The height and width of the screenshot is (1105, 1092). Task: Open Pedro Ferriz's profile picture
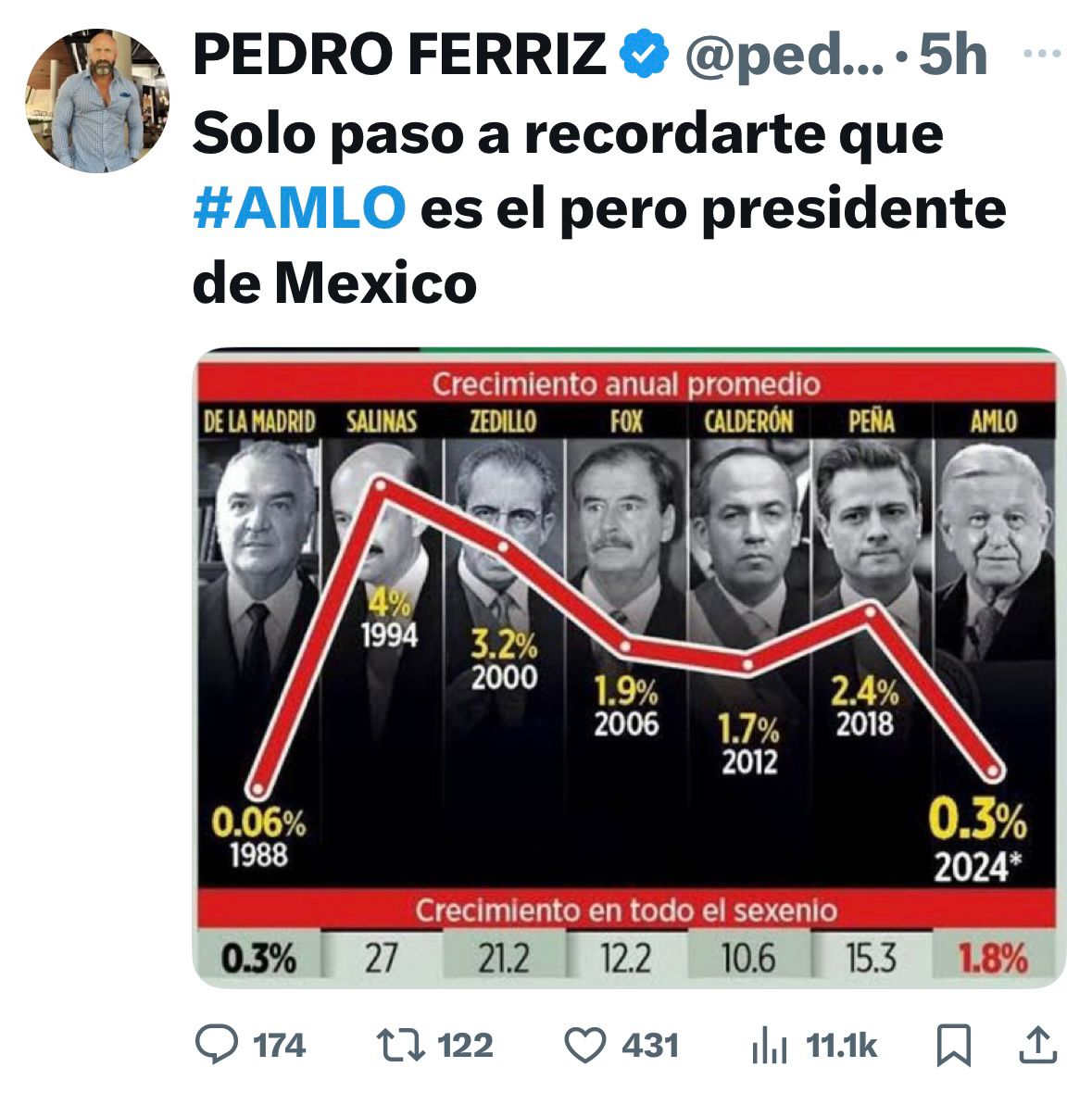pyautogui.click(x=97, y=100)
